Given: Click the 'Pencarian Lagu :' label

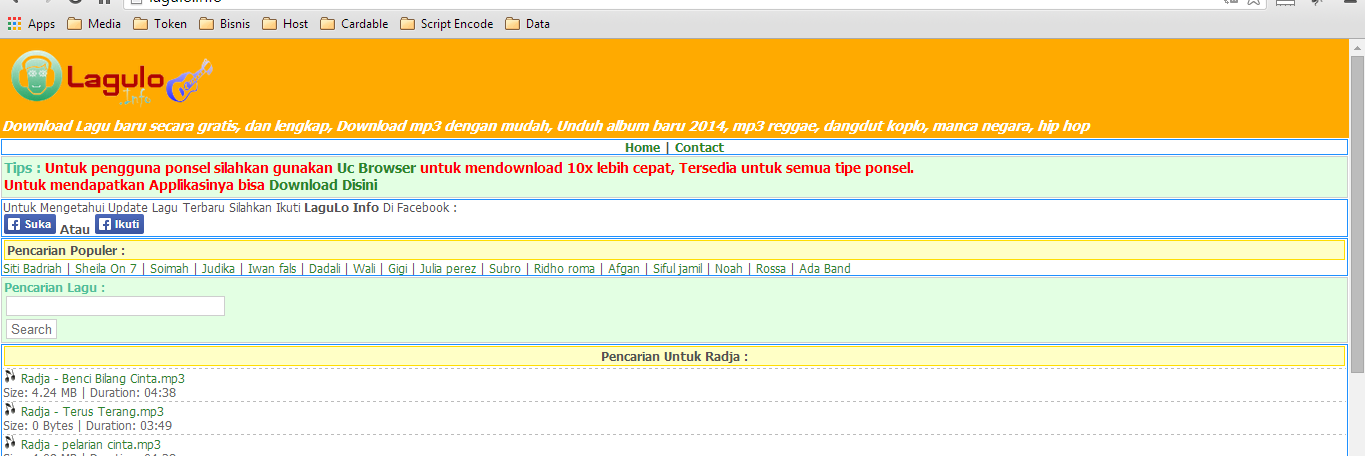Looking at the screenshot, I should (x=55, y=287).
